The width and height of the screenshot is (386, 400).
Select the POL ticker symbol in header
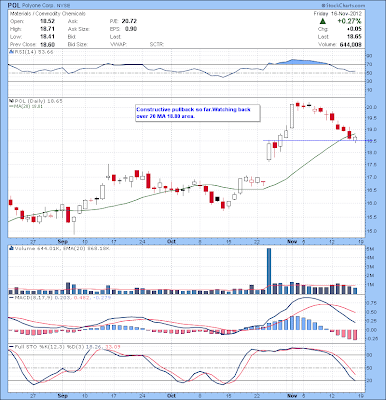pyautogui.click(x=15, y=6)
